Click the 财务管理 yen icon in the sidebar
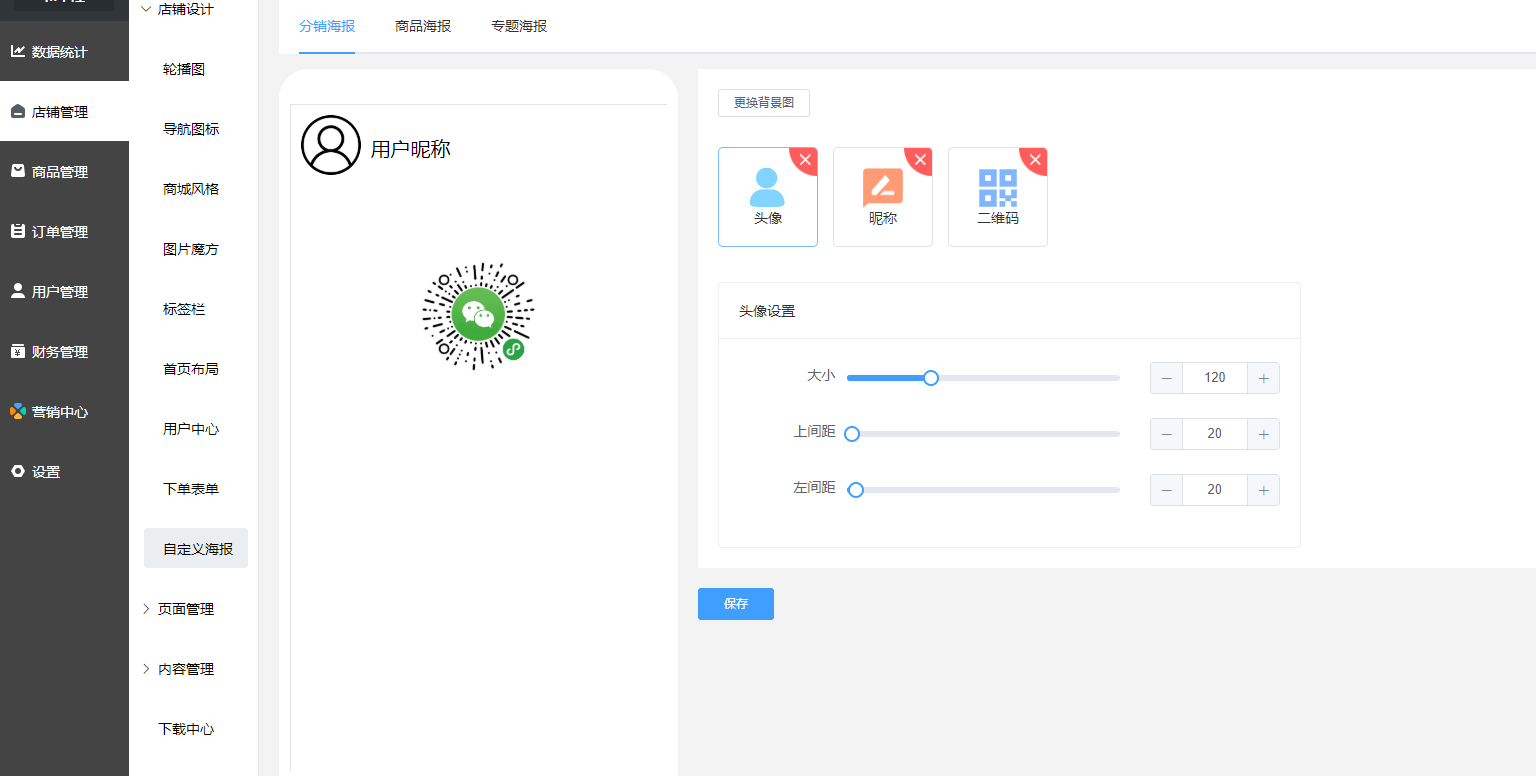Screen dimensions: 1536x776 click(18, 351)
